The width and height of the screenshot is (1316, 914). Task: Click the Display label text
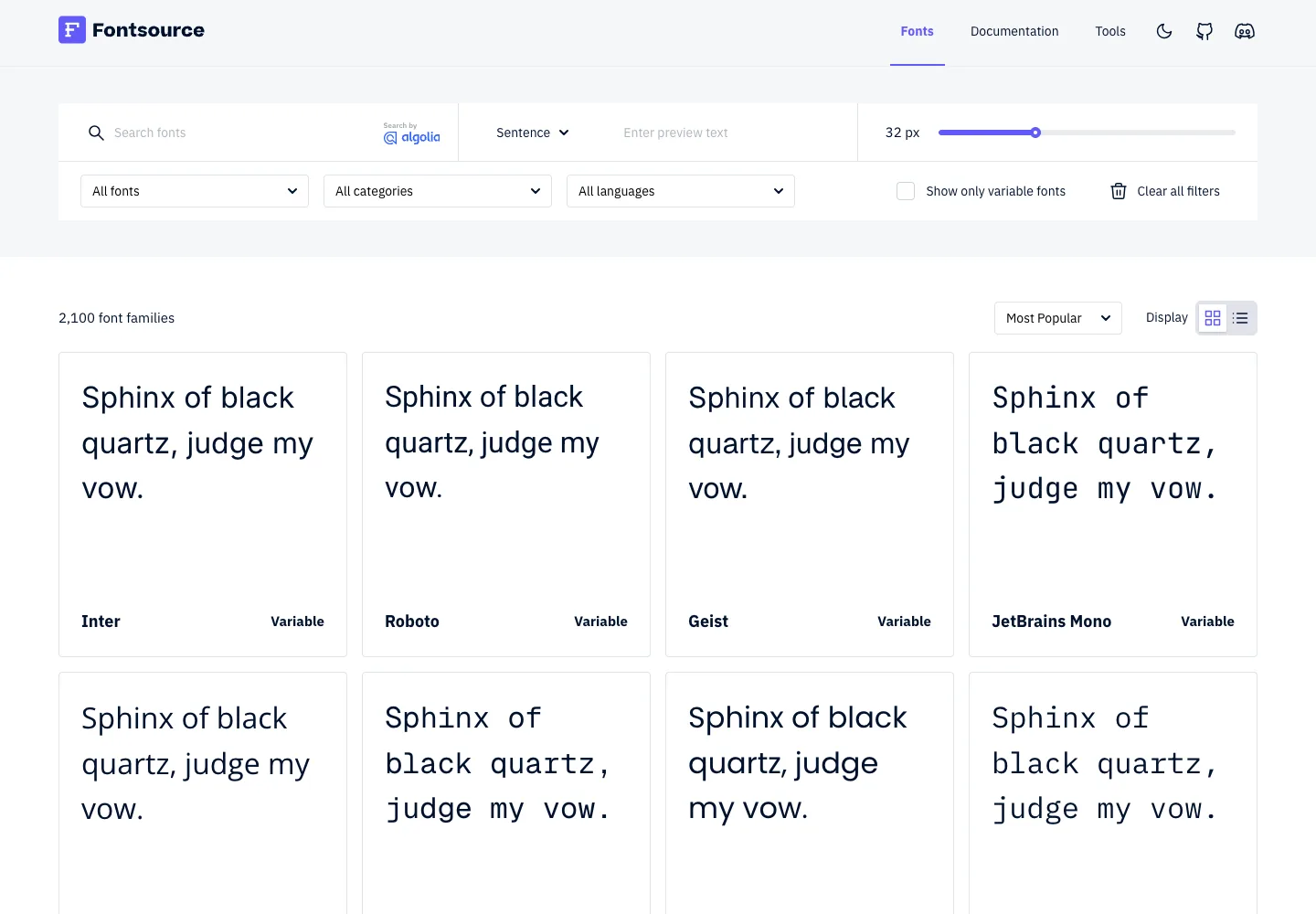[x=1167, y=317]
